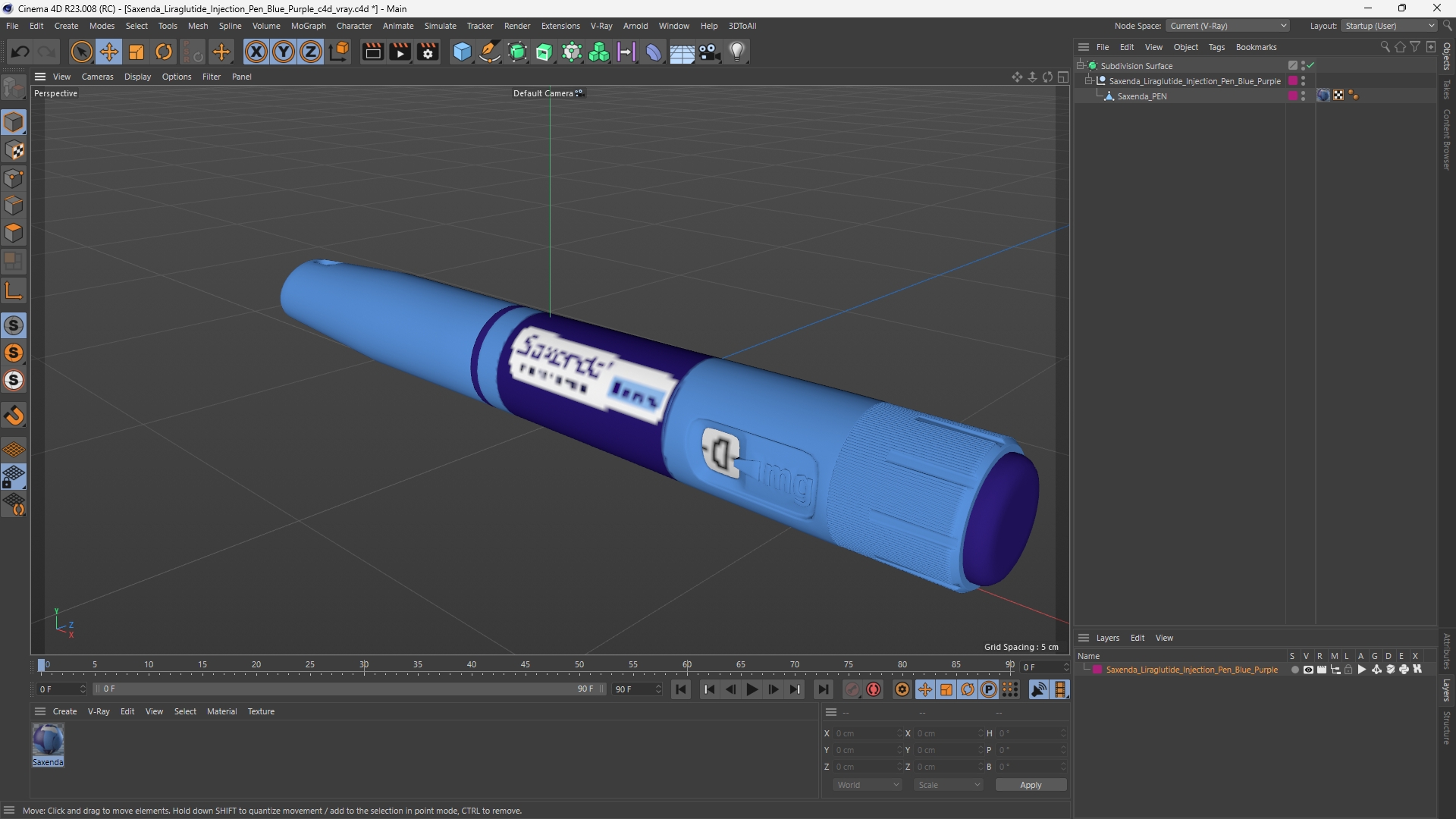Collapse Subdivision Surface tree item

(x=1081, y=66)
